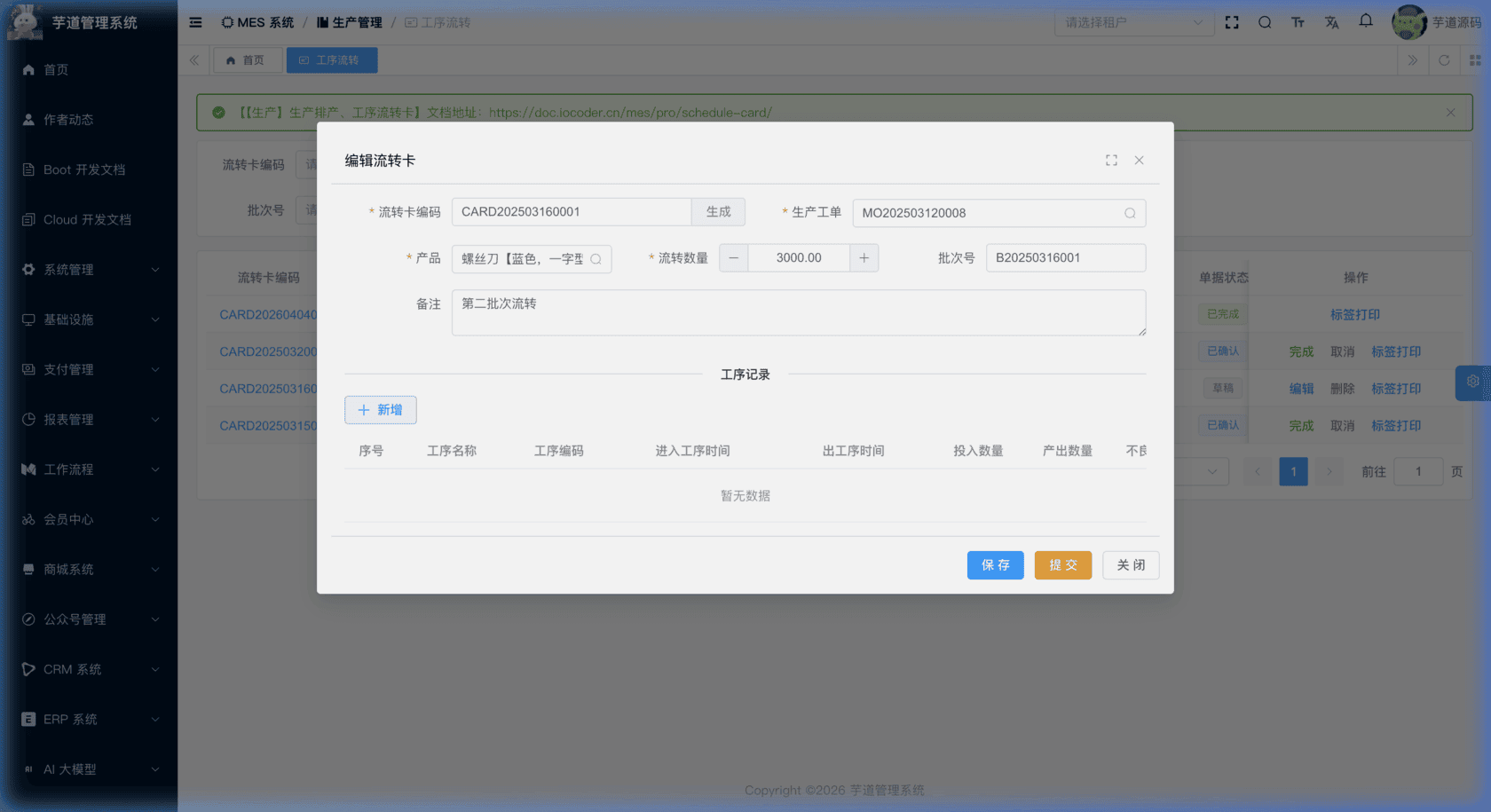Switch to the 首页 tab
This screenshot has width=1491, height=812.
[x=246, y=60]
